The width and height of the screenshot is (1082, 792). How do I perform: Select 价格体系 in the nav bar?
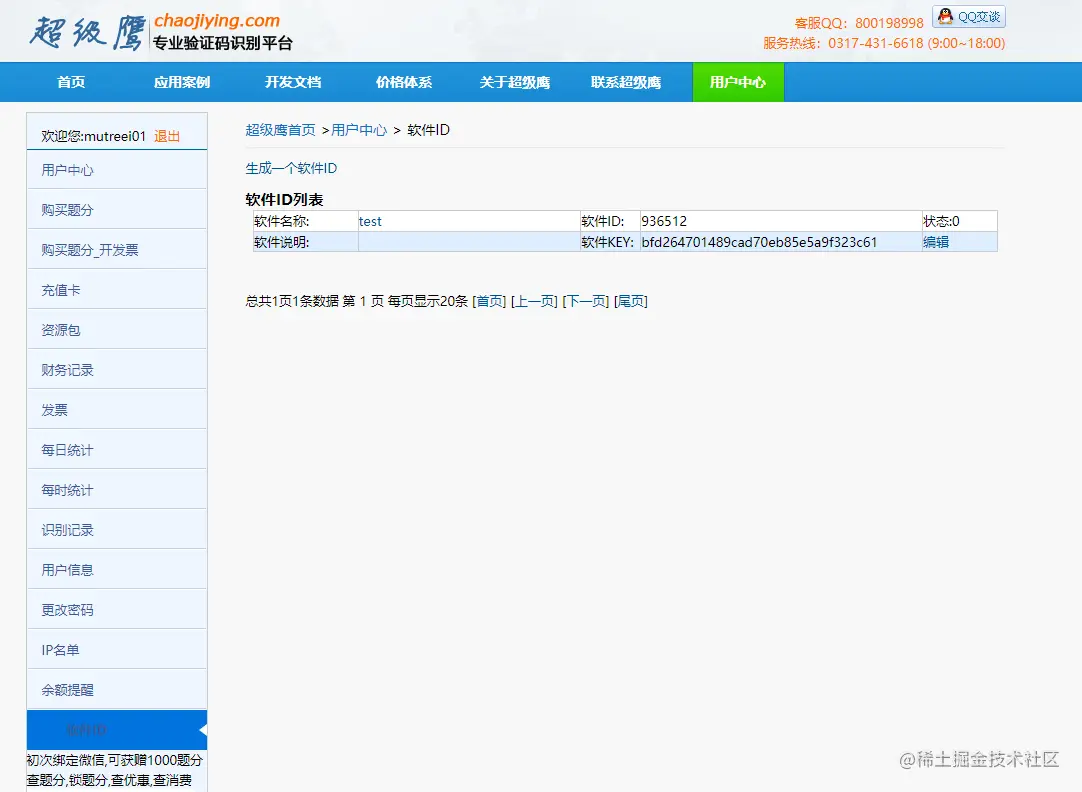tap(404, 82)
